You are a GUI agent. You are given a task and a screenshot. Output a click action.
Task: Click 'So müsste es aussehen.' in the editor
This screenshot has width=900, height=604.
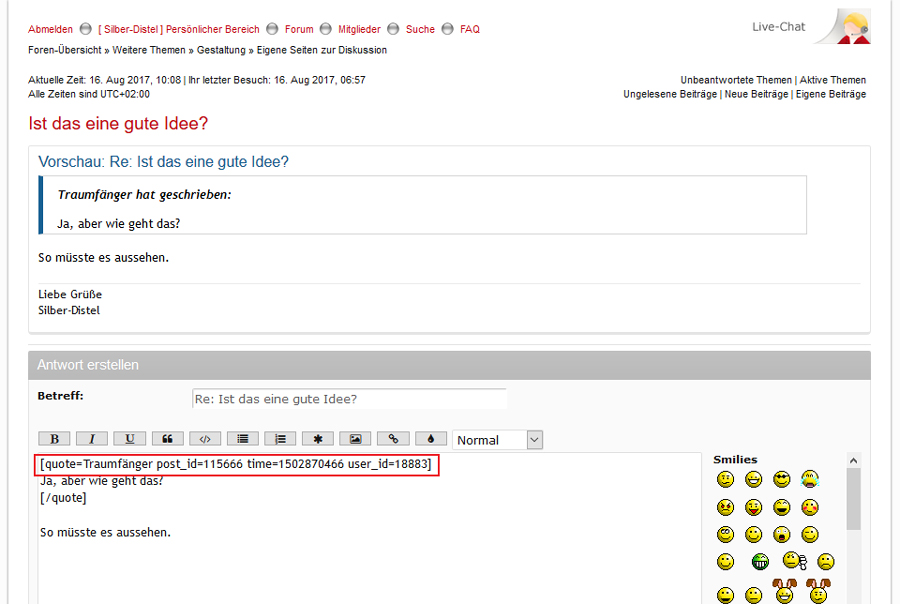coord(106,532)
